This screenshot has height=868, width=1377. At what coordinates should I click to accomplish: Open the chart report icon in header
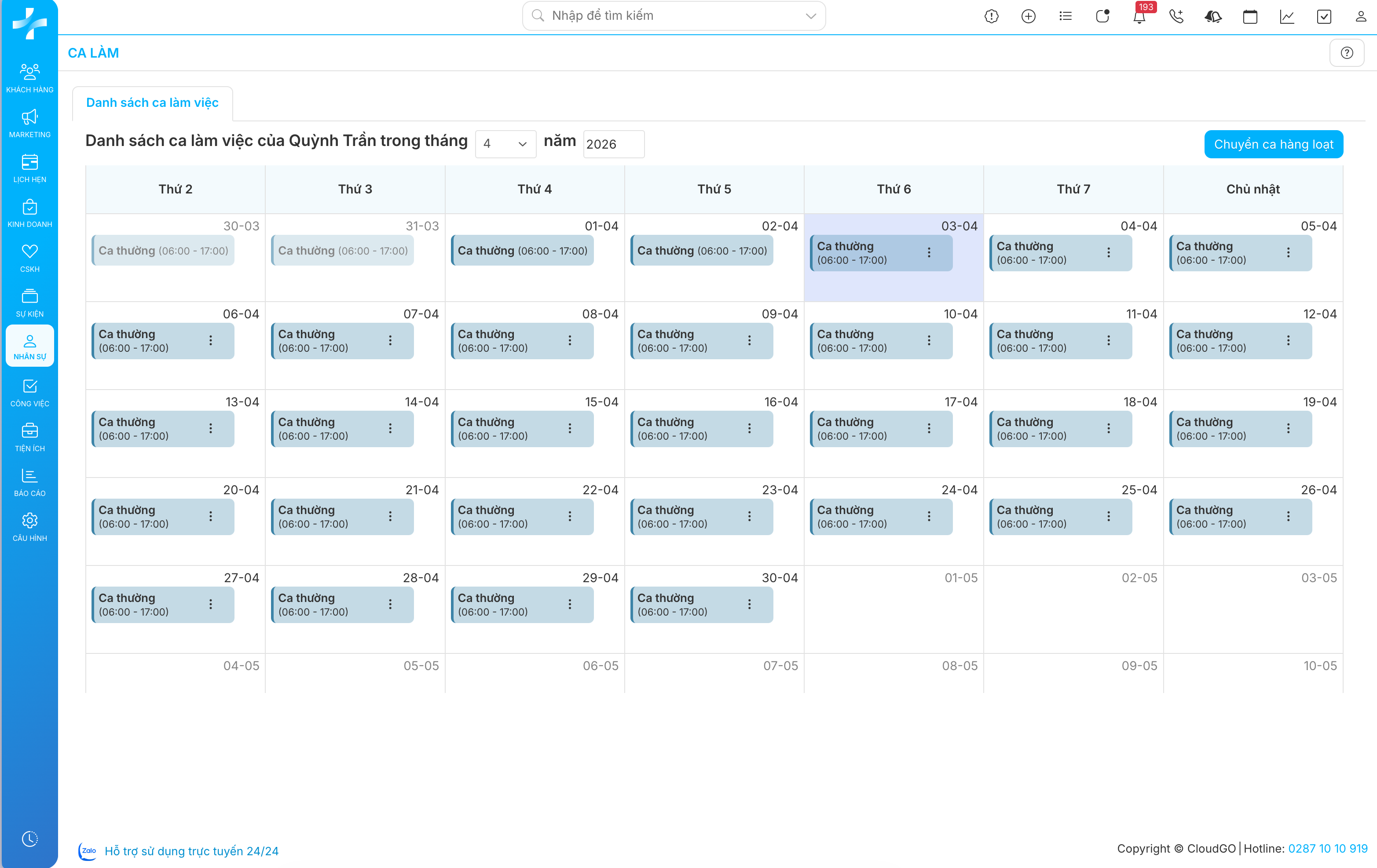(x=1287, y=17)
